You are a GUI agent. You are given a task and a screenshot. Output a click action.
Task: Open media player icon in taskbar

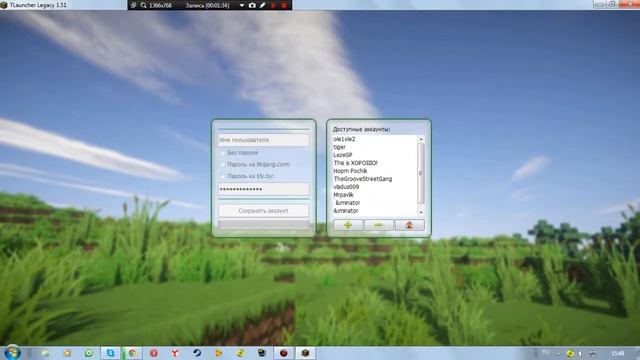tap(67, 353)
